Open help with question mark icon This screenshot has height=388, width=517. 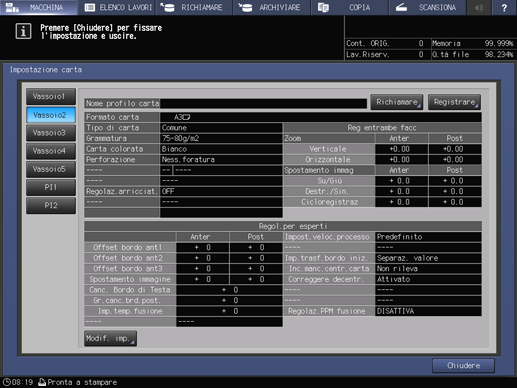504,7
